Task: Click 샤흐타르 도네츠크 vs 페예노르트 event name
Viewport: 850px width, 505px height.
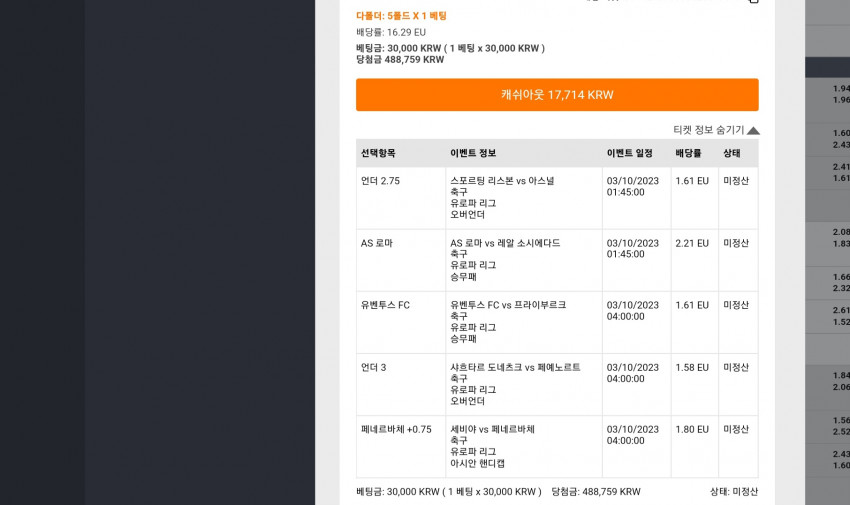Action: [x=515, y=367]
